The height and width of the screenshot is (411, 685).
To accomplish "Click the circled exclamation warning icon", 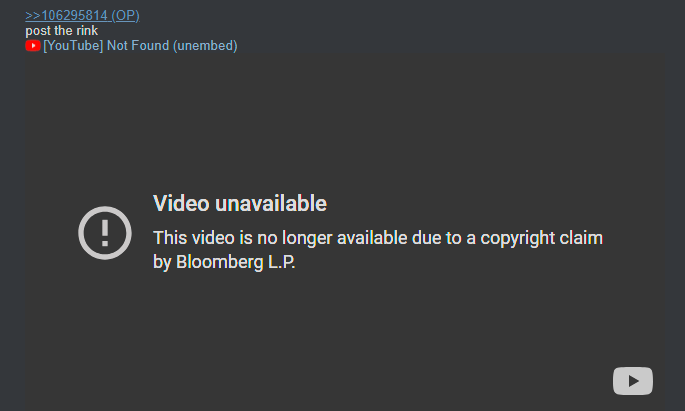I will (x=105, y=233).
